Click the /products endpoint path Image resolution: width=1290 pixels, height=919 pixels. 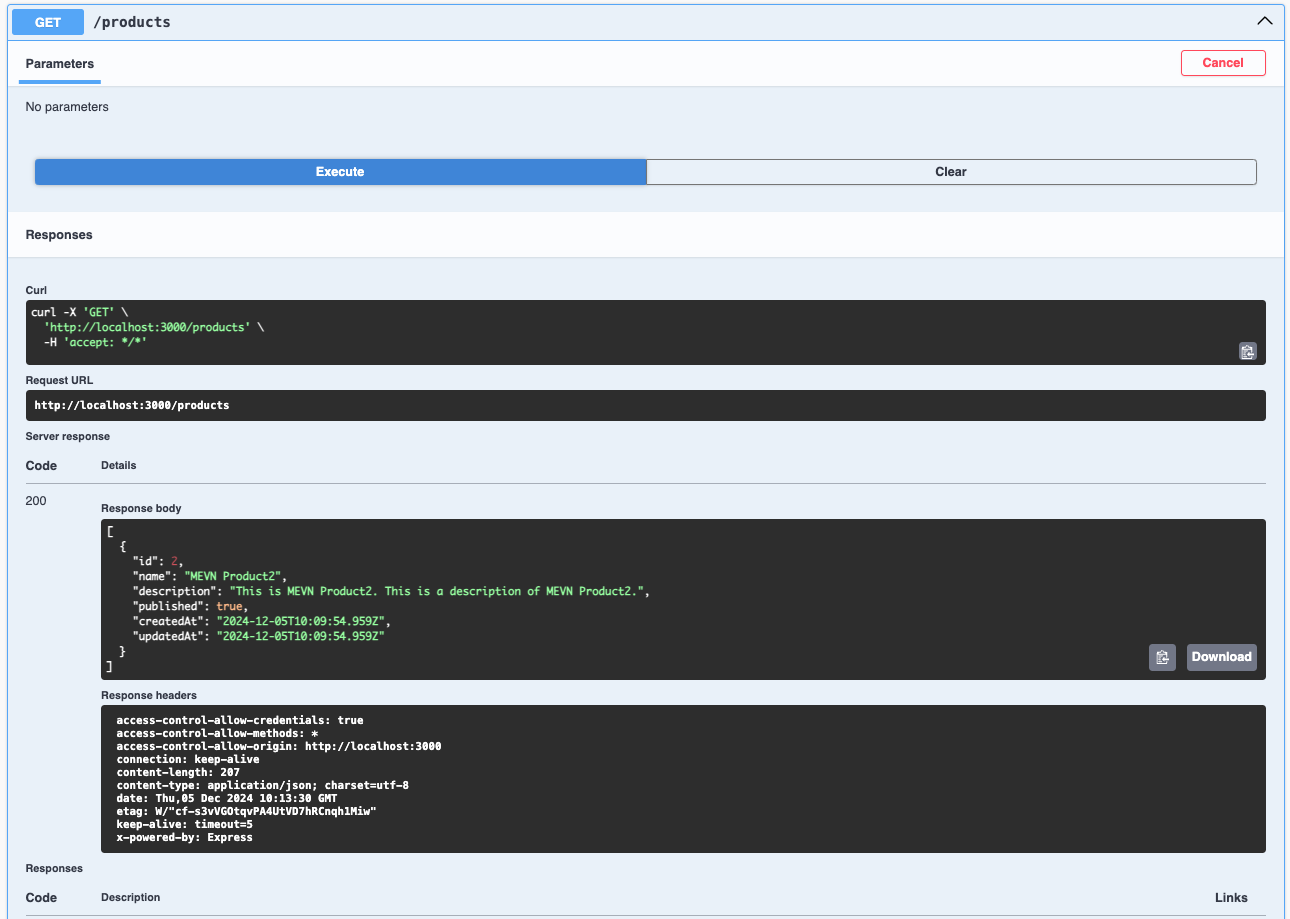(132, 22)
